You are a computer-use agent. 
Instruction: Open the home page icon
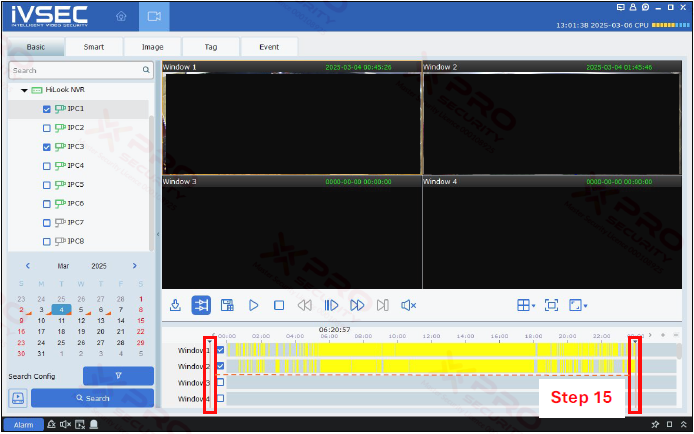click(121, 17)
